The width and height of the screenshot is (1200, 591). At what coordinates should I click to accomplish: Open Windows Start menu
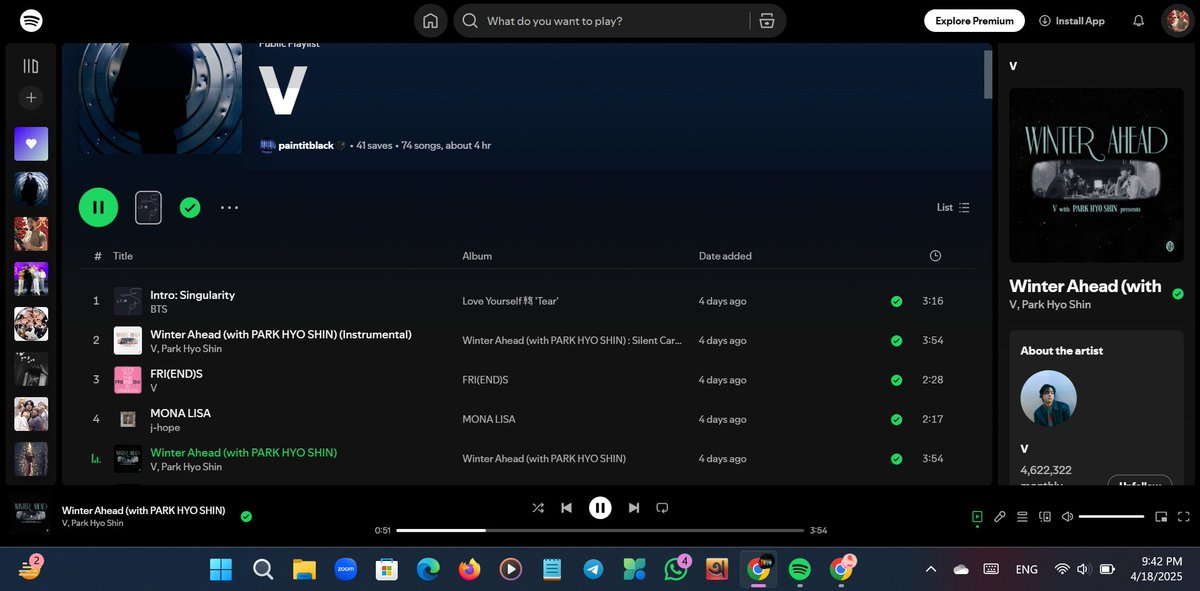pos(221,569)
